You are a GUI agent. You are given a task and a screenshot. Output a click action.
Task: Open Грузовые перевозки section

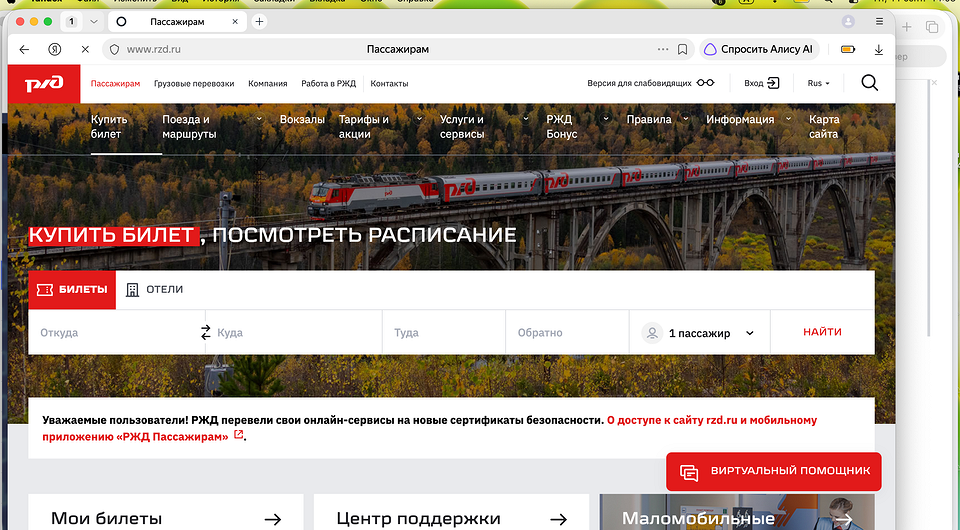coord(194,84)
